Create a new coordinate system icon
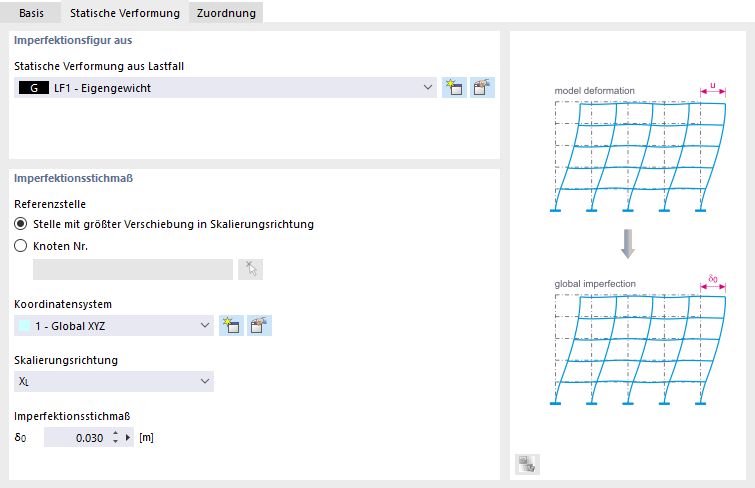 point(232,325)
